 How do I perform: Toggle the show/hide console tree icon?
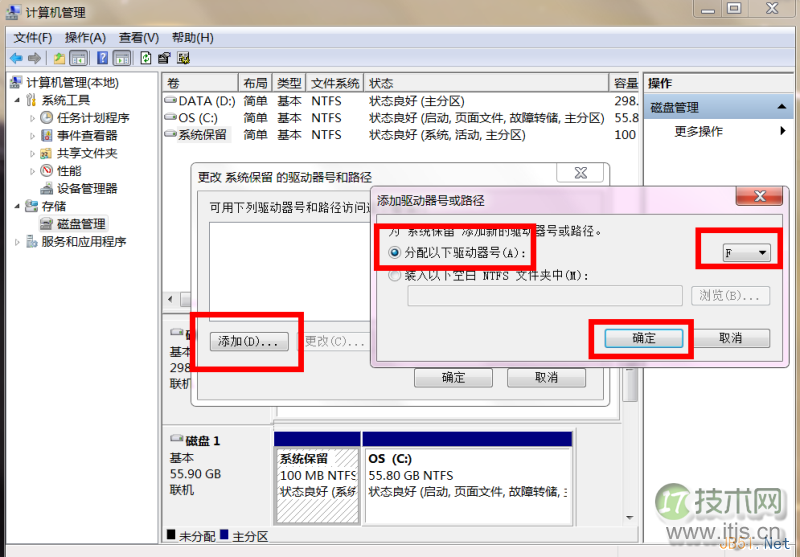coord(78,59)
